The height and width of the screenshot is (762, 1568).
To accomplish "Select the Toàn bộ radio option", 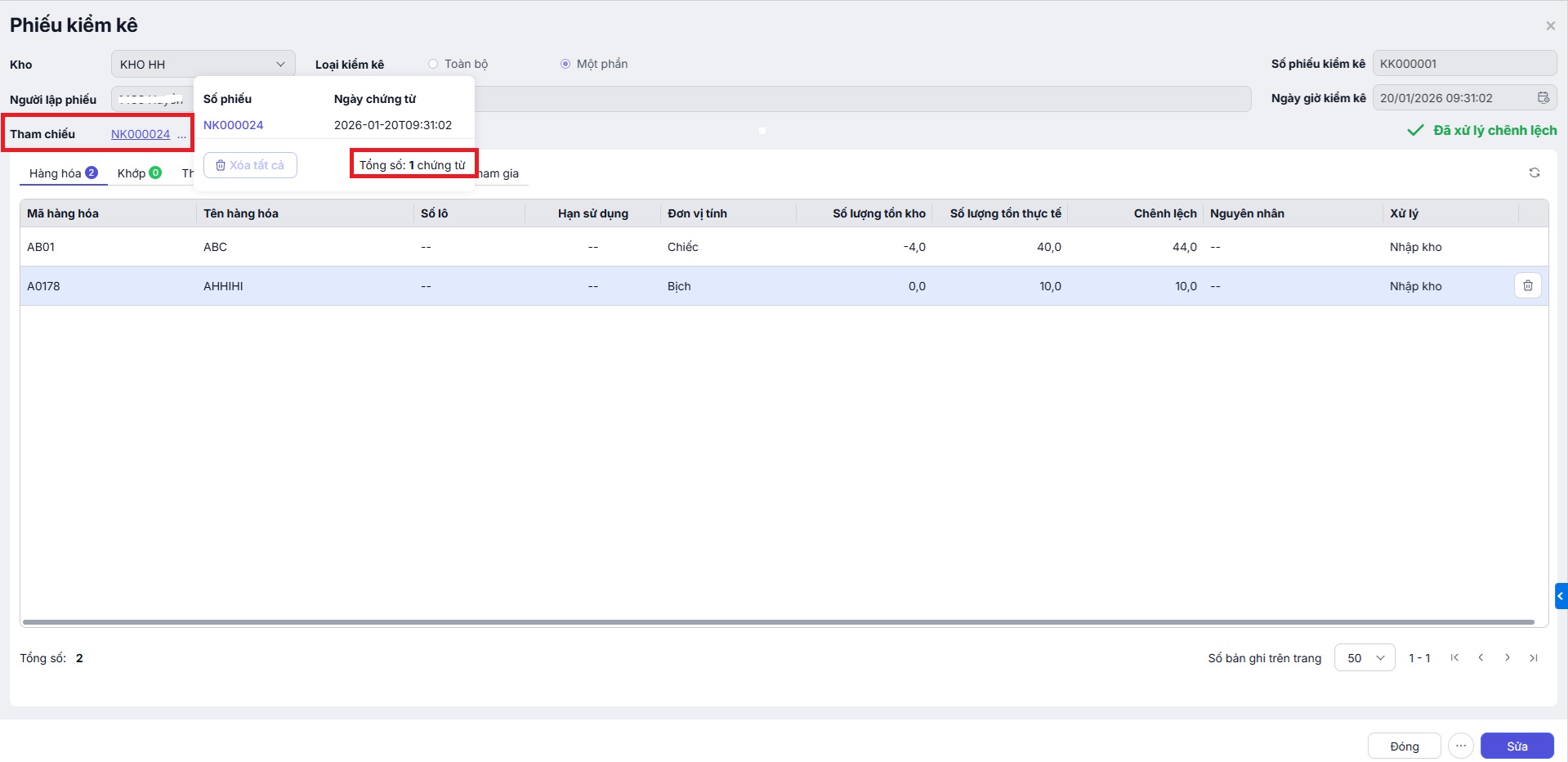I will coord(433,64).
